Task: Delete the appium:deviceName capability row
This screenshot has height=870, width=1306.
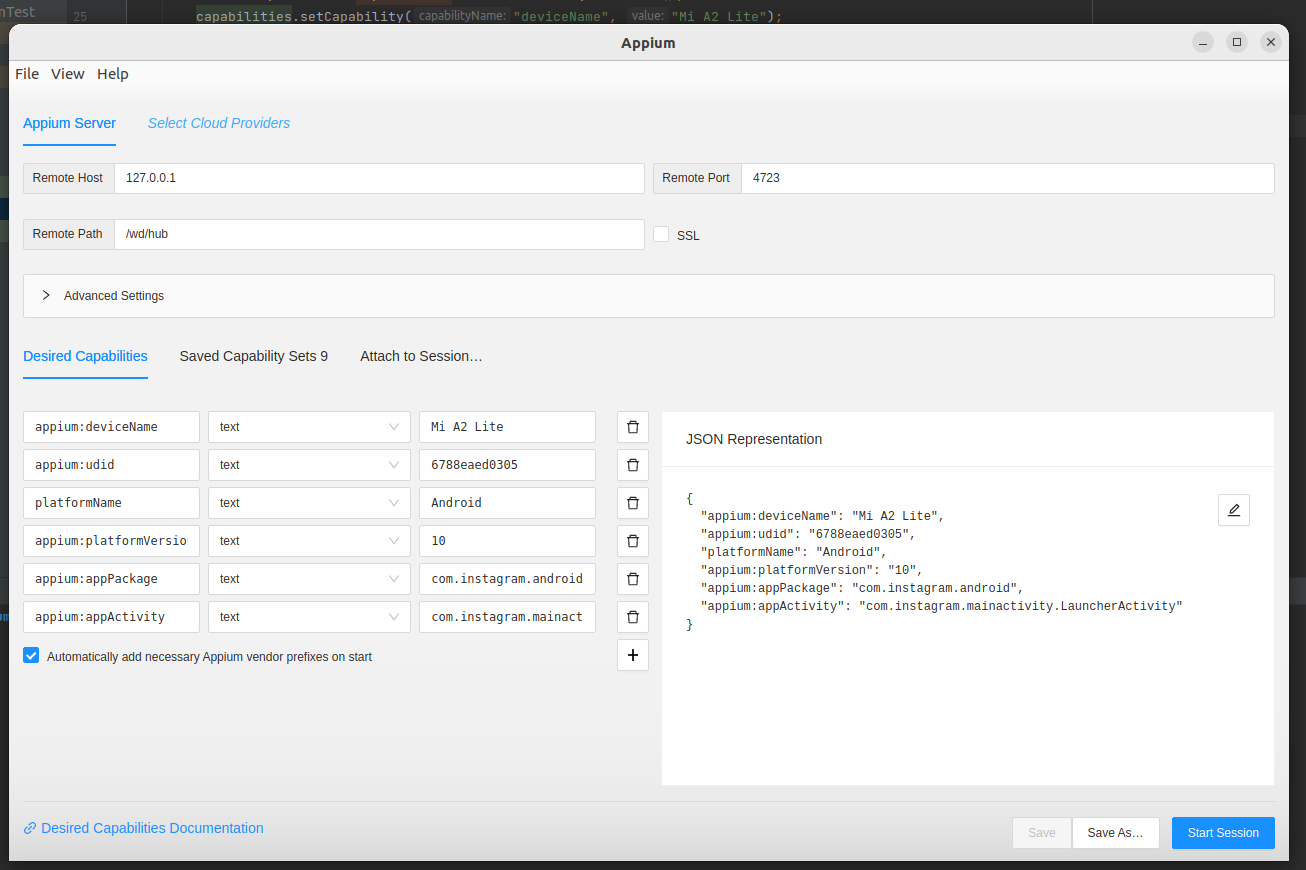Action: [x=632, y=427]
